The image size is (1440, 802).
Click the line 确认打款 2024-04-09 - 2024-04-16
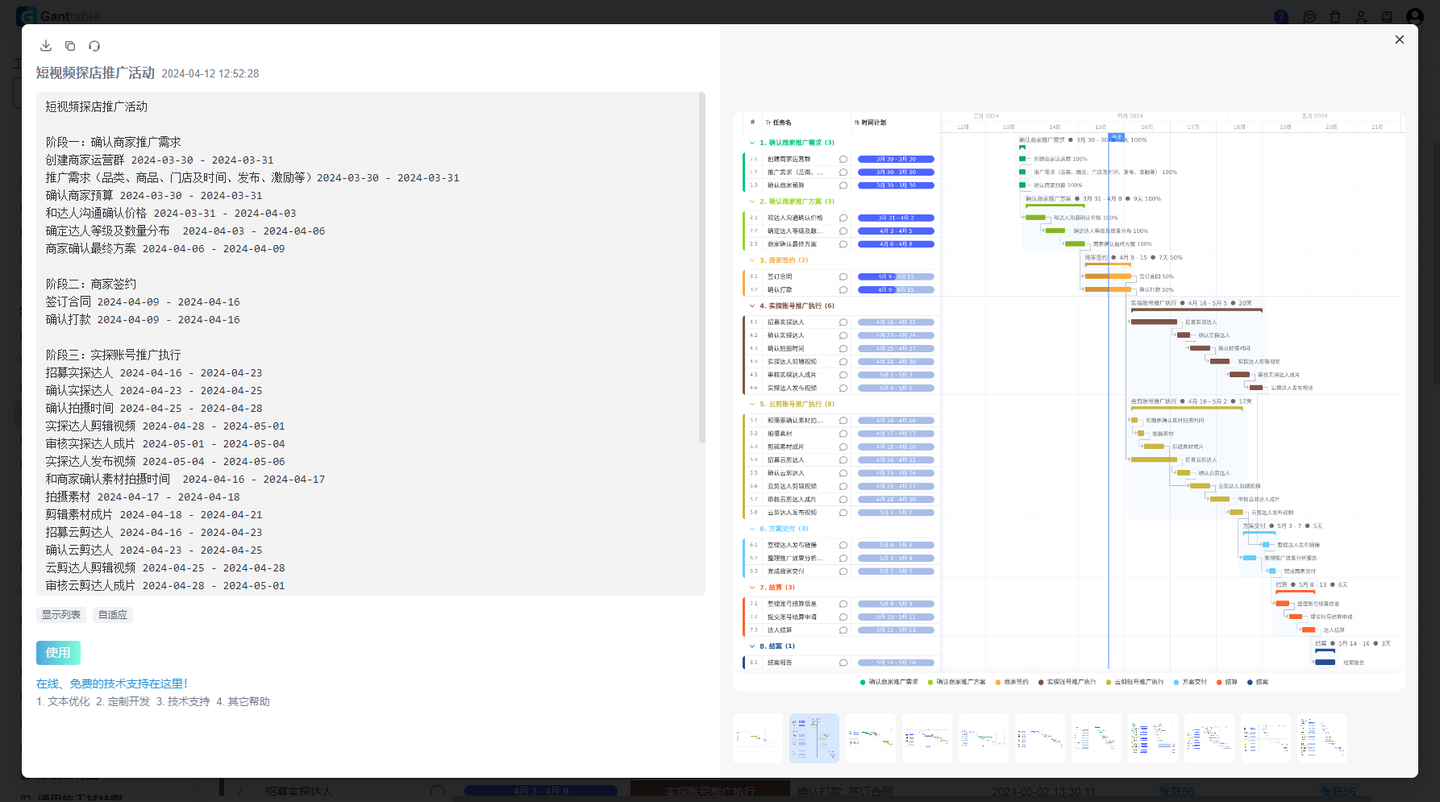[143, 320]
